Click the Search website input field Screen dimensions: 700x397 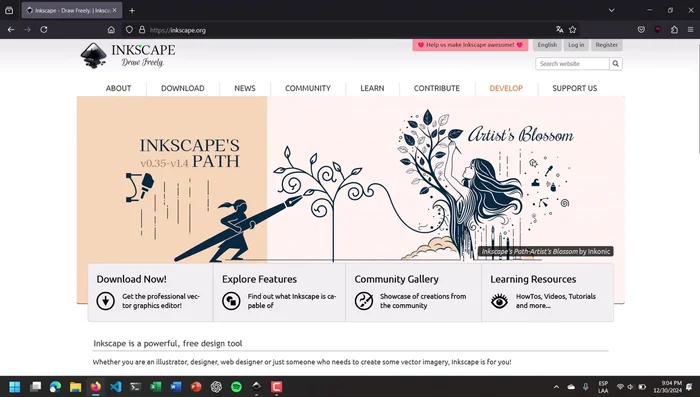[x=572, y=63]
